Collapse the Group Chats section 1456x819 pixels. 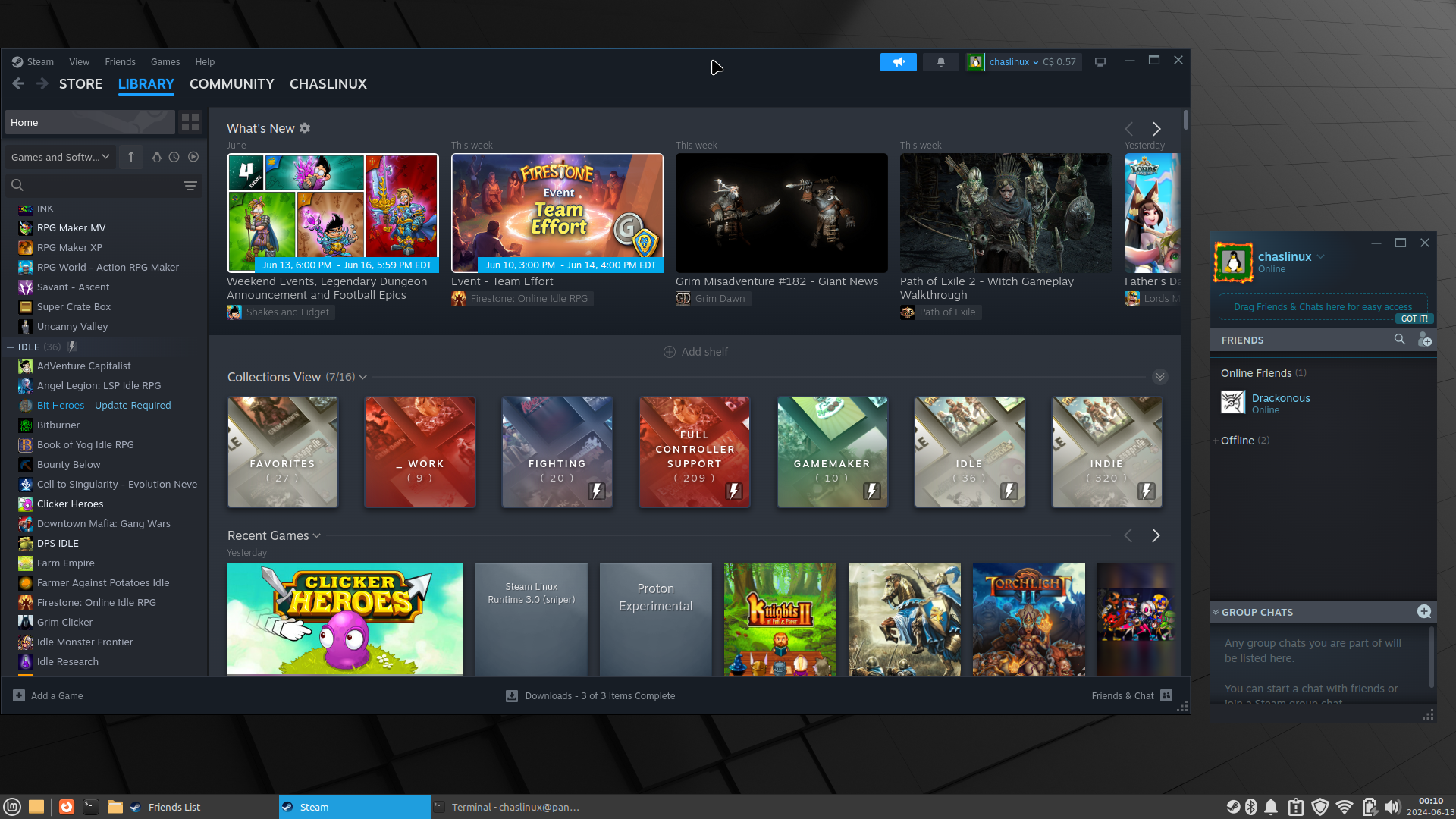click(1216, 612)
